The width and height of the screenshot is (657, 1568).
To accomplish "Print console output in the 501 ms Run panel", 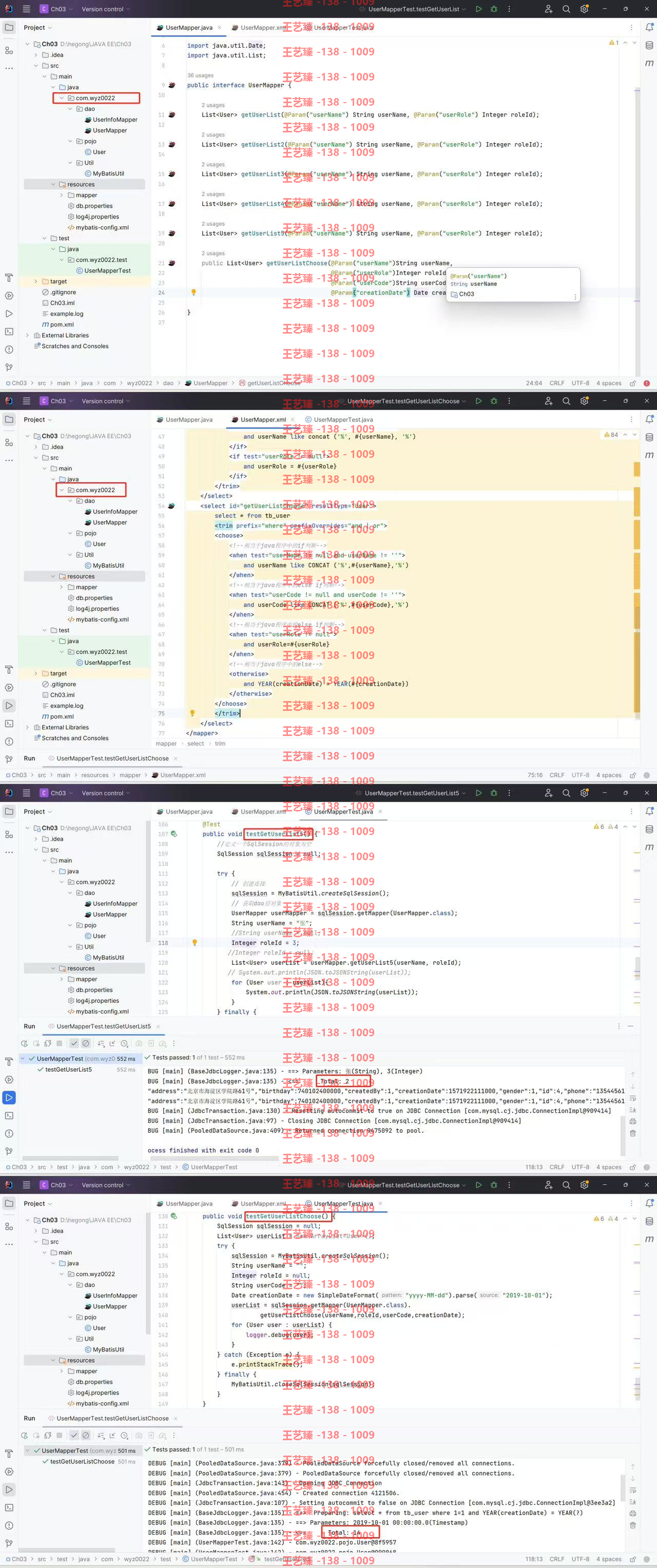I will 633,1513.
